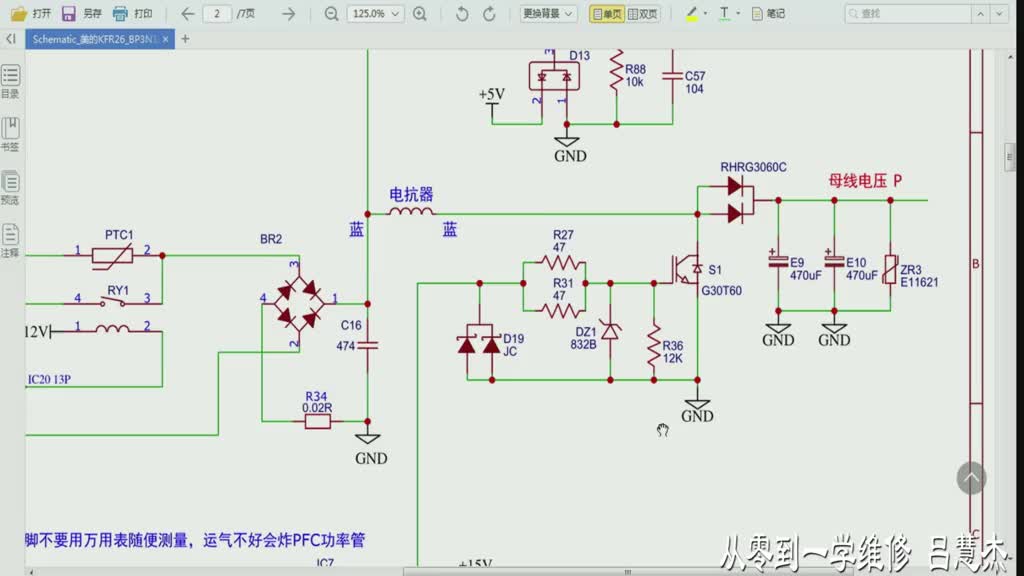Open the highlighter color dropdown arrow
This screenshot has width=1024, height=576.
coord(706,14)
